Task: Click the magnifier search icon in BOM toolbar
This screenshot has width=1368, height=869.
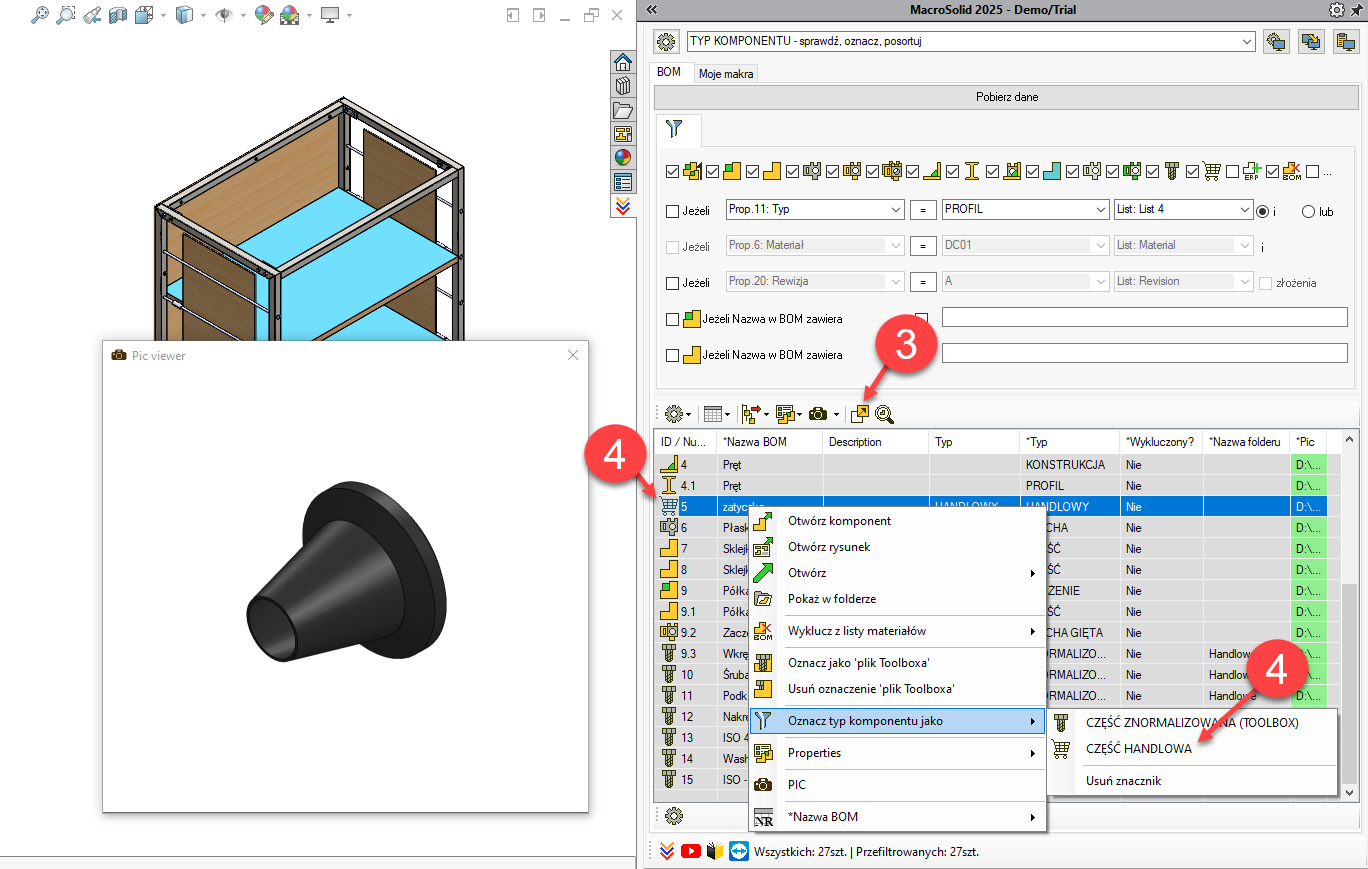Action: [884, 414]
